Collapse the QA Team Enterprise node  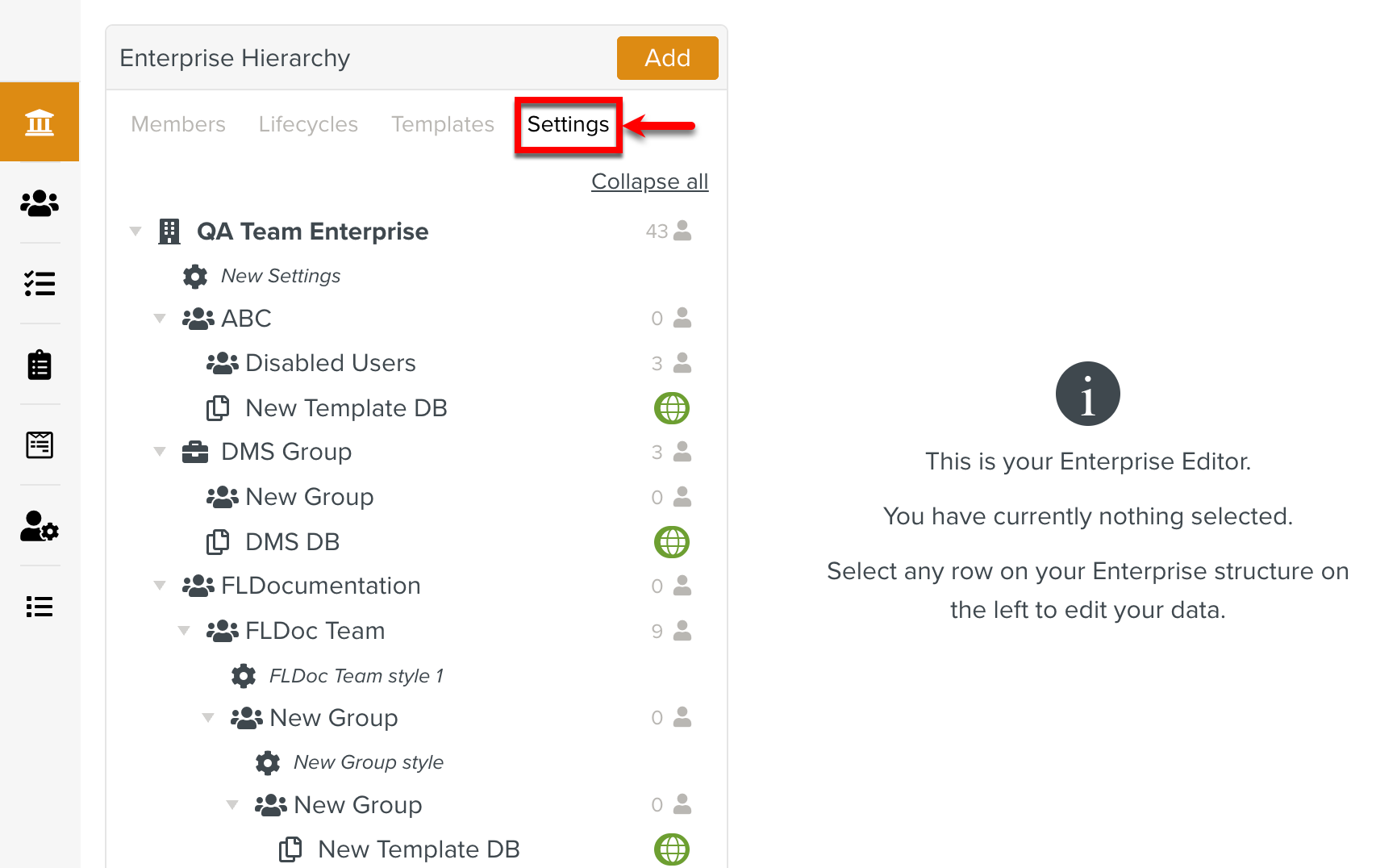[x=136, y=232]
